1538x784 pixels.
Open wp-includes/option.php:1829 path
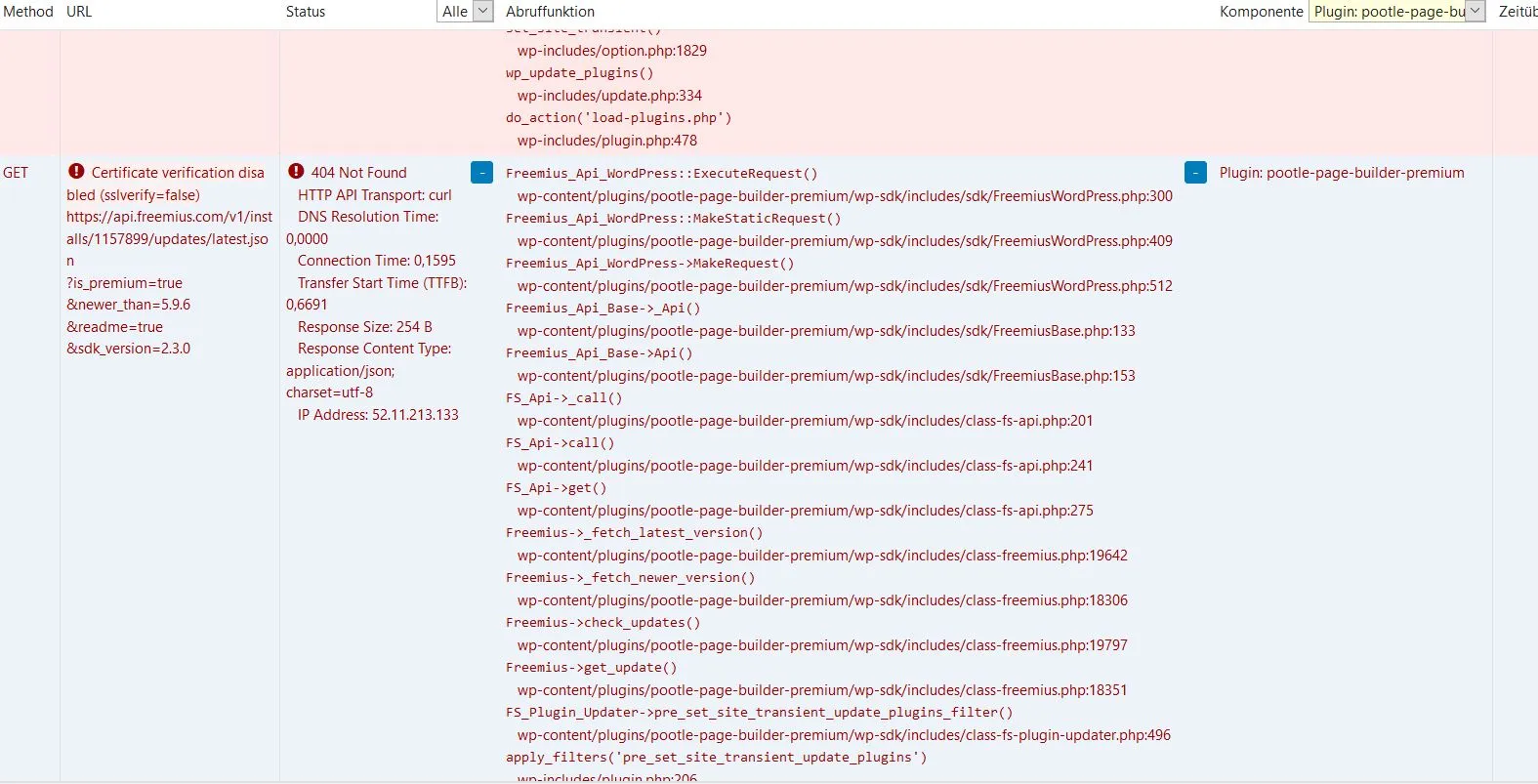[612, 51]
